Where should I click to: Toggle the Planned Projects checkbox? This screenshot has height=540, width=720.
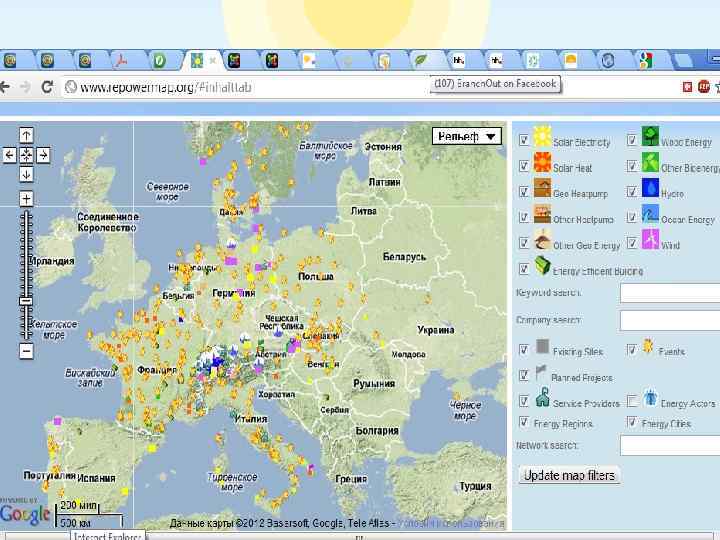point(524,376)
